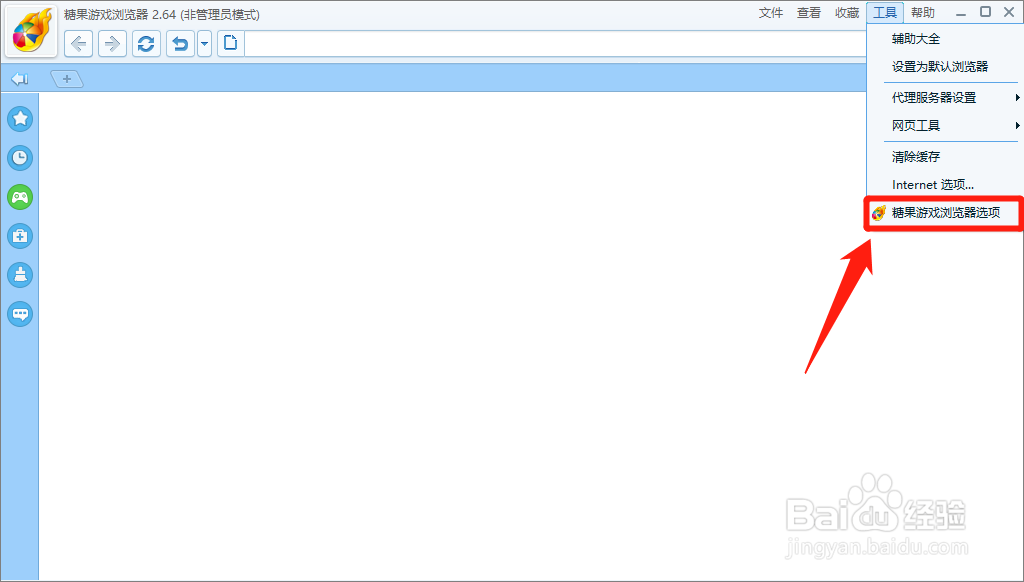Open the game controller sidebar icon
The height and width of the screenshot is (582, 1024).
20,197
